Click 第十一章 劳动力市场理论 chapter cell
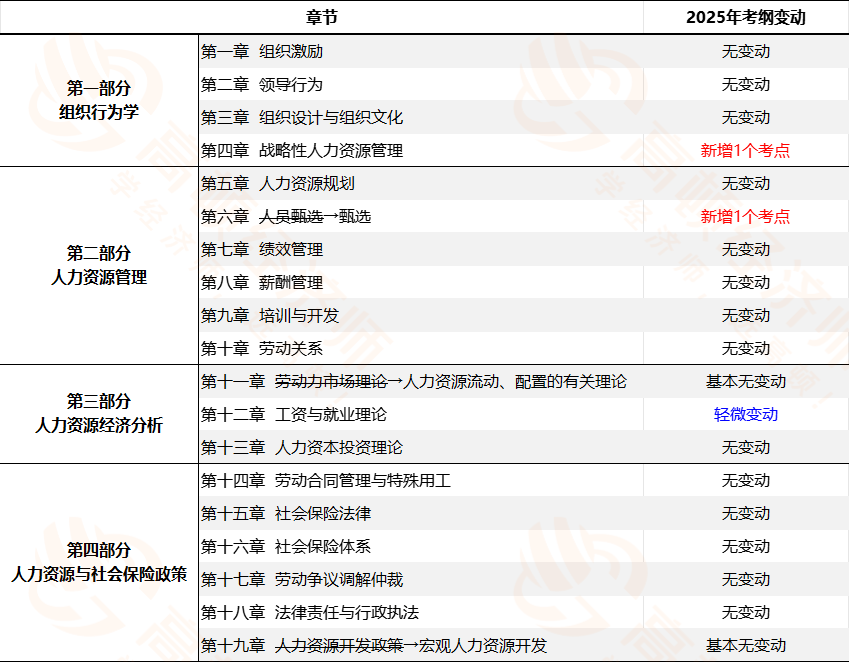 pos(421,382)
